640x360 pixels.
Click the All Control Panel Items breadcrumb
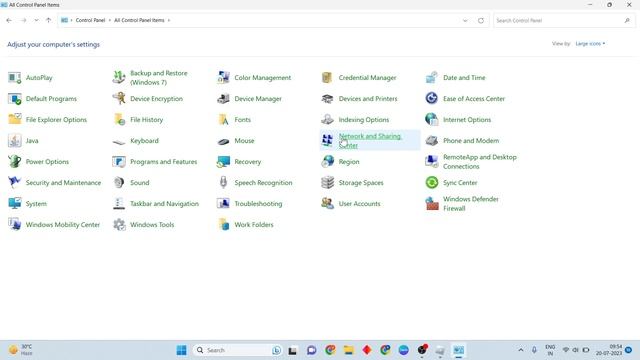(139, 20)
